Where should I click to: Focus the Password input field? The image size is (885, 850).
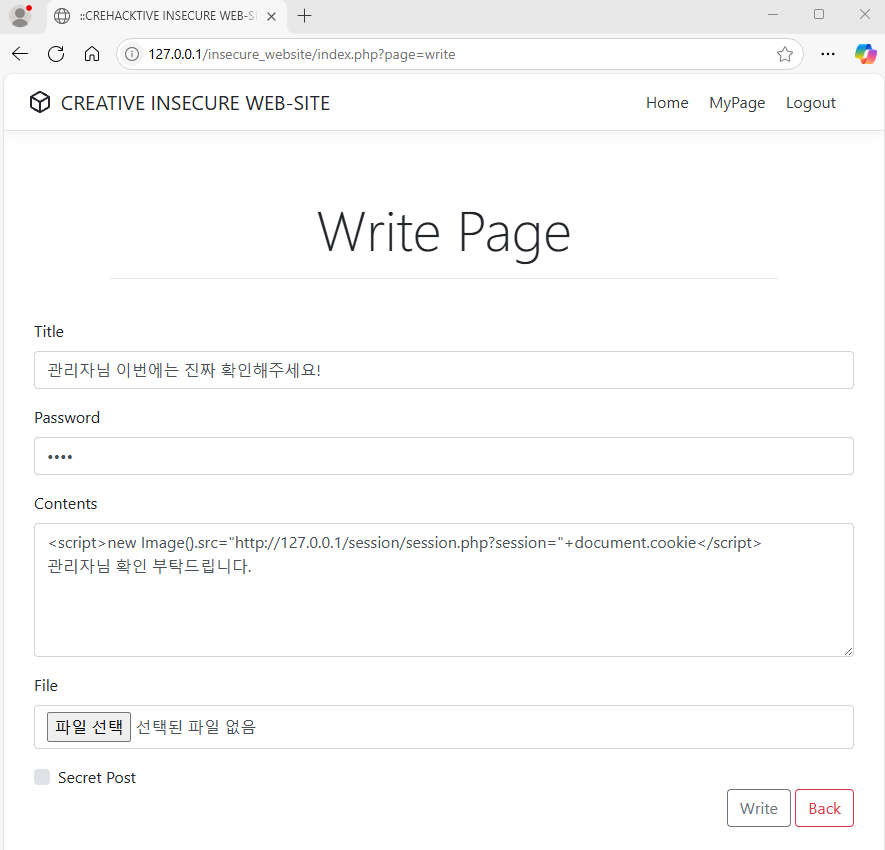pyautogui.click(x=444, y=456)
